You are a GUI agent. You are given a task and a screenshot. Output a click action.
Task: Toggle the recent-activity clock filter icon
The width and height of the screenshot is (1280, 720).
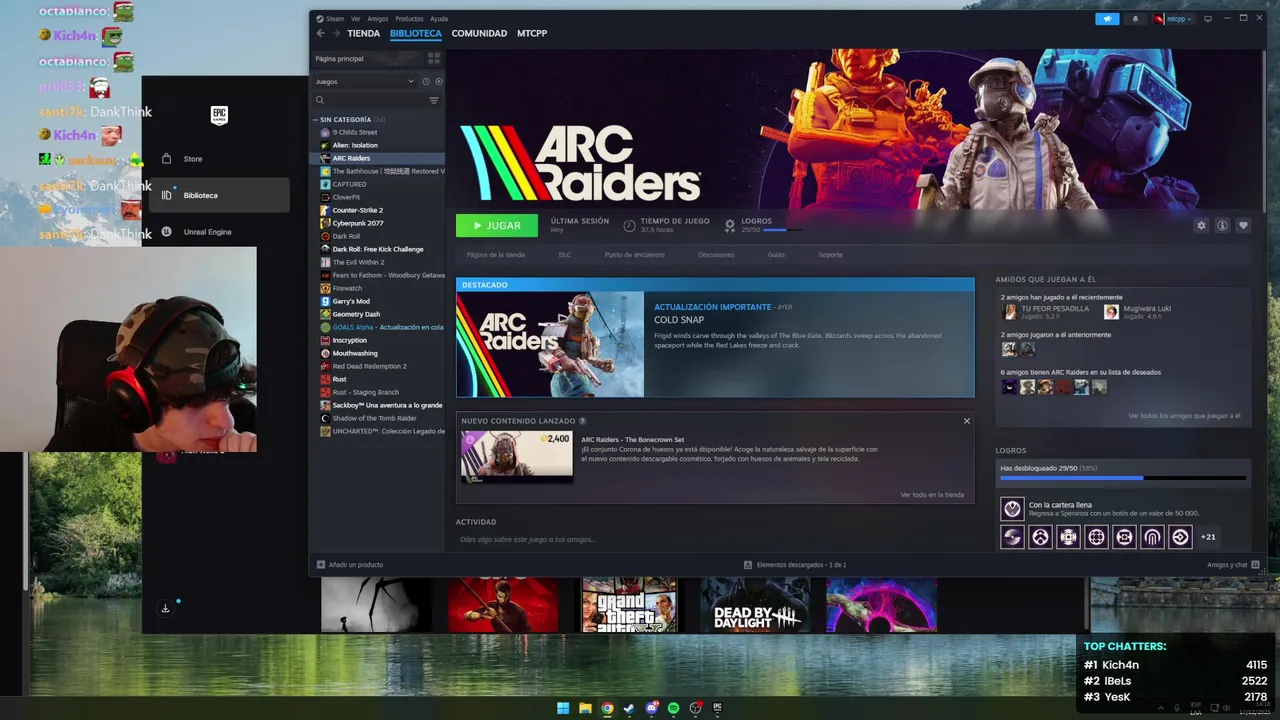(x=426, y=81)
